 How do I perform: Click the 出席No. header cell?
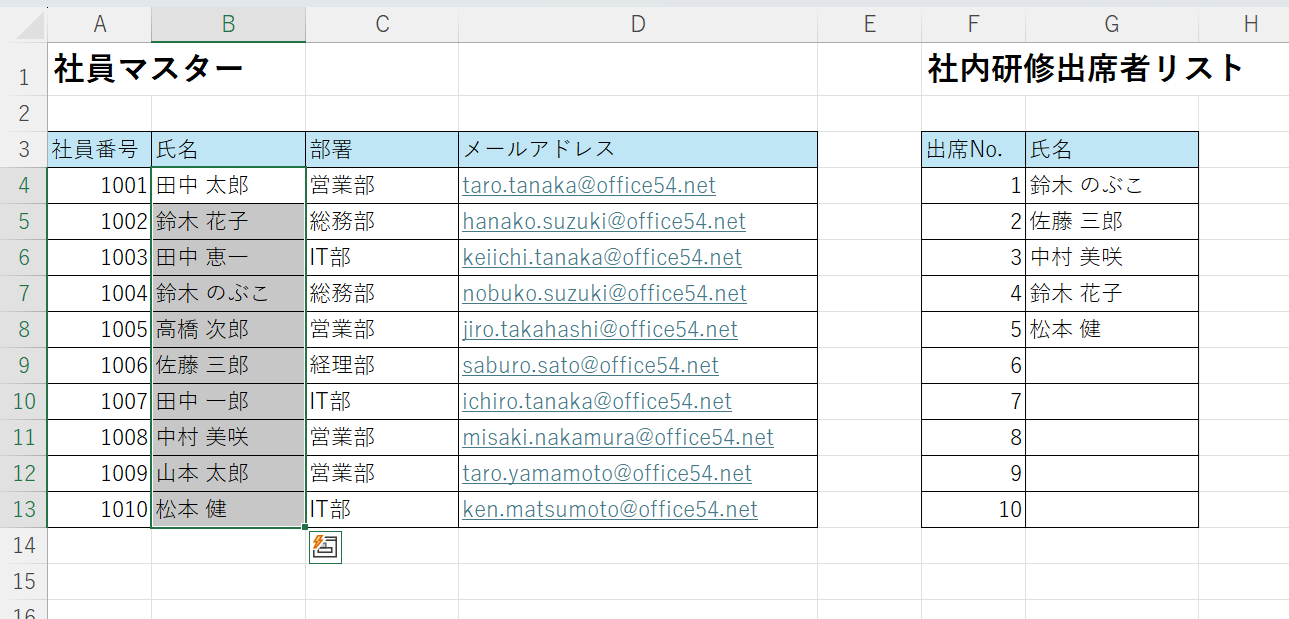click(973, 150)
